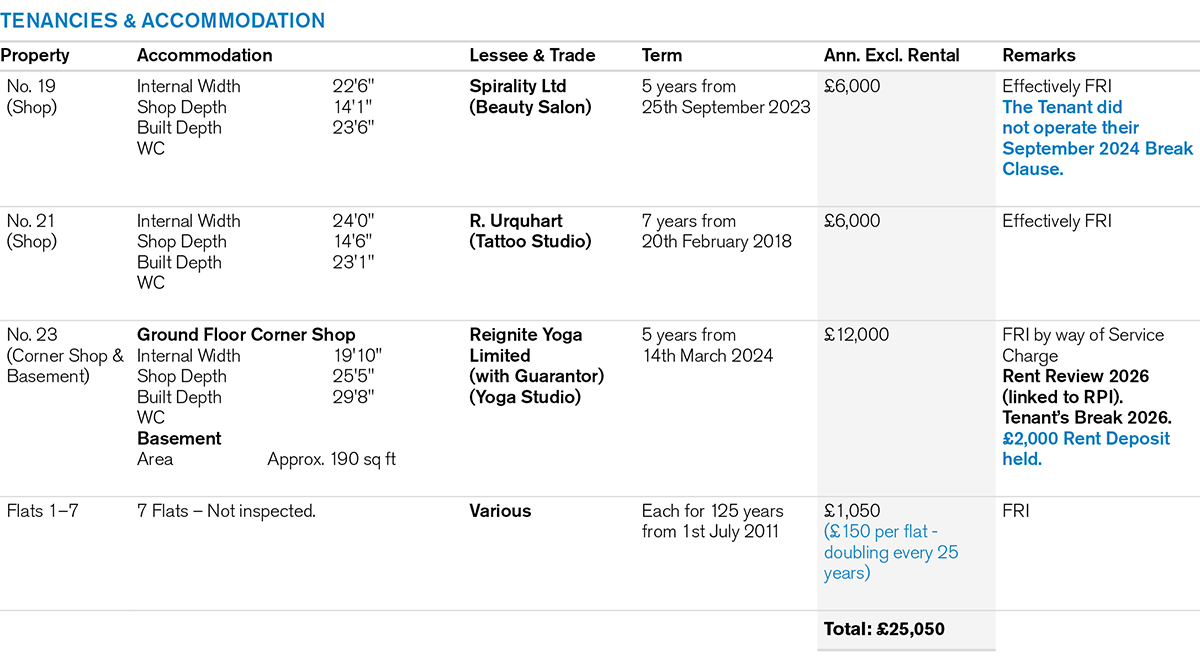The image size is (1200, 660).
Task: Click 7 Flats – Not inspected text
Action: 226,511
